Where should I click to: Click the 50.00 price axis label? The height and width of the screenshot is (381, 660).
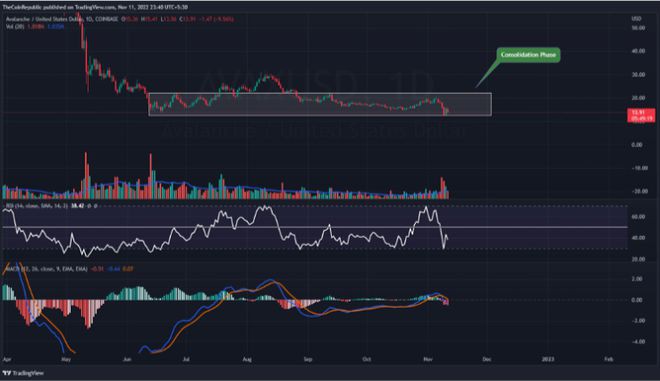(x=638, y=28)
